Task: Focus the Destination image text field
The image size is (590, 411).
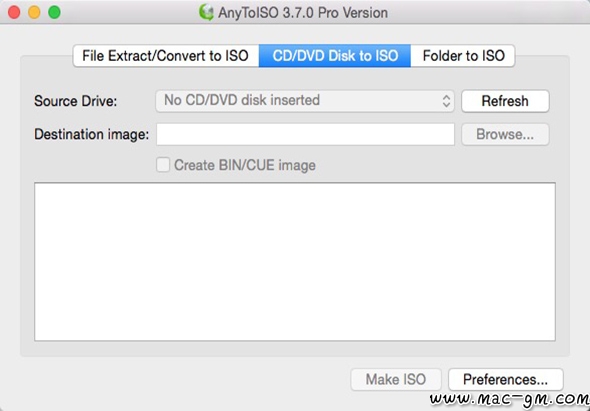Action: tap(306, 134)
